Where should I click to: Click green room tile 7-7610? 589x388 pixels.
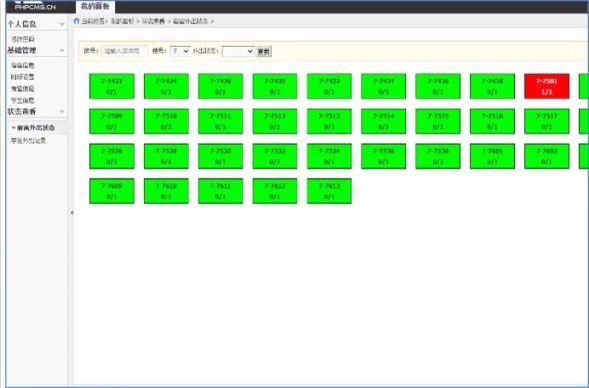[166, 191]
